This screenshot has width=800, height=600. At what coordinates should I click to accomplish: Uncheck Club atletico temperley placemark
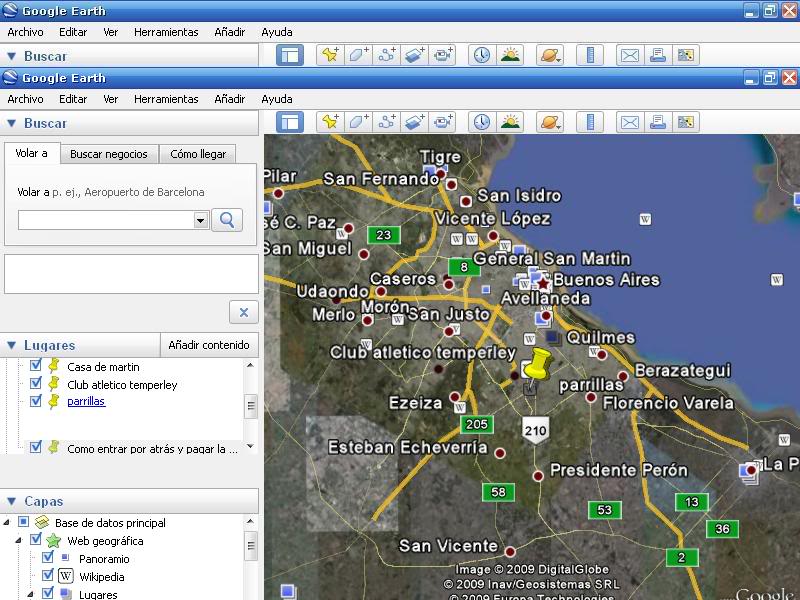36,383
